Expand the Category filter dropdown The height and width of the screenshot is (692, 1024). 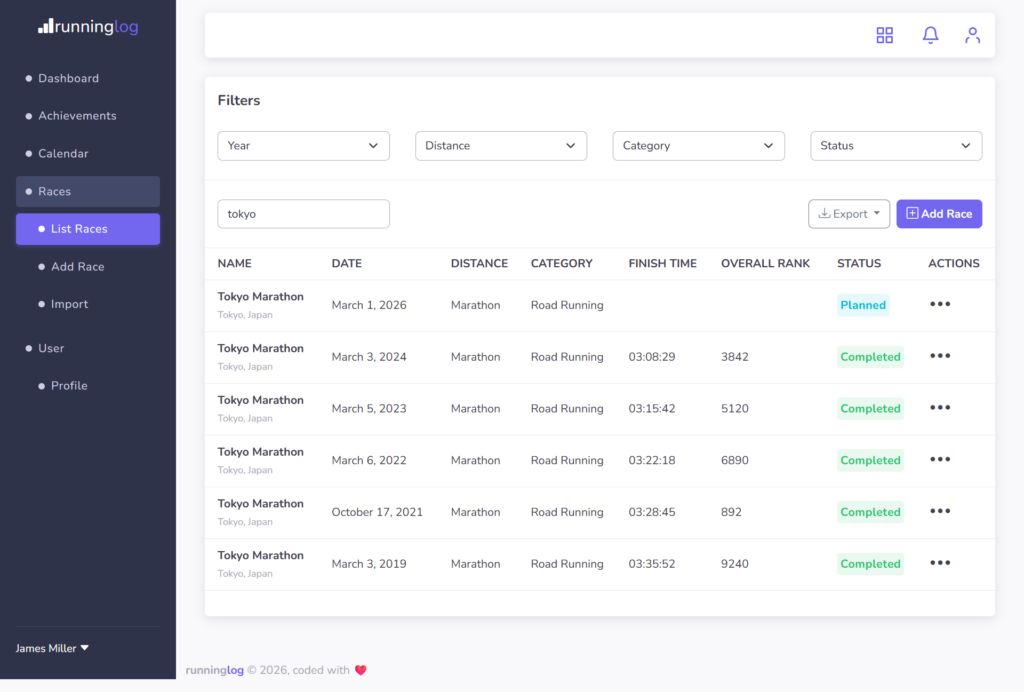tap(698, 146)
